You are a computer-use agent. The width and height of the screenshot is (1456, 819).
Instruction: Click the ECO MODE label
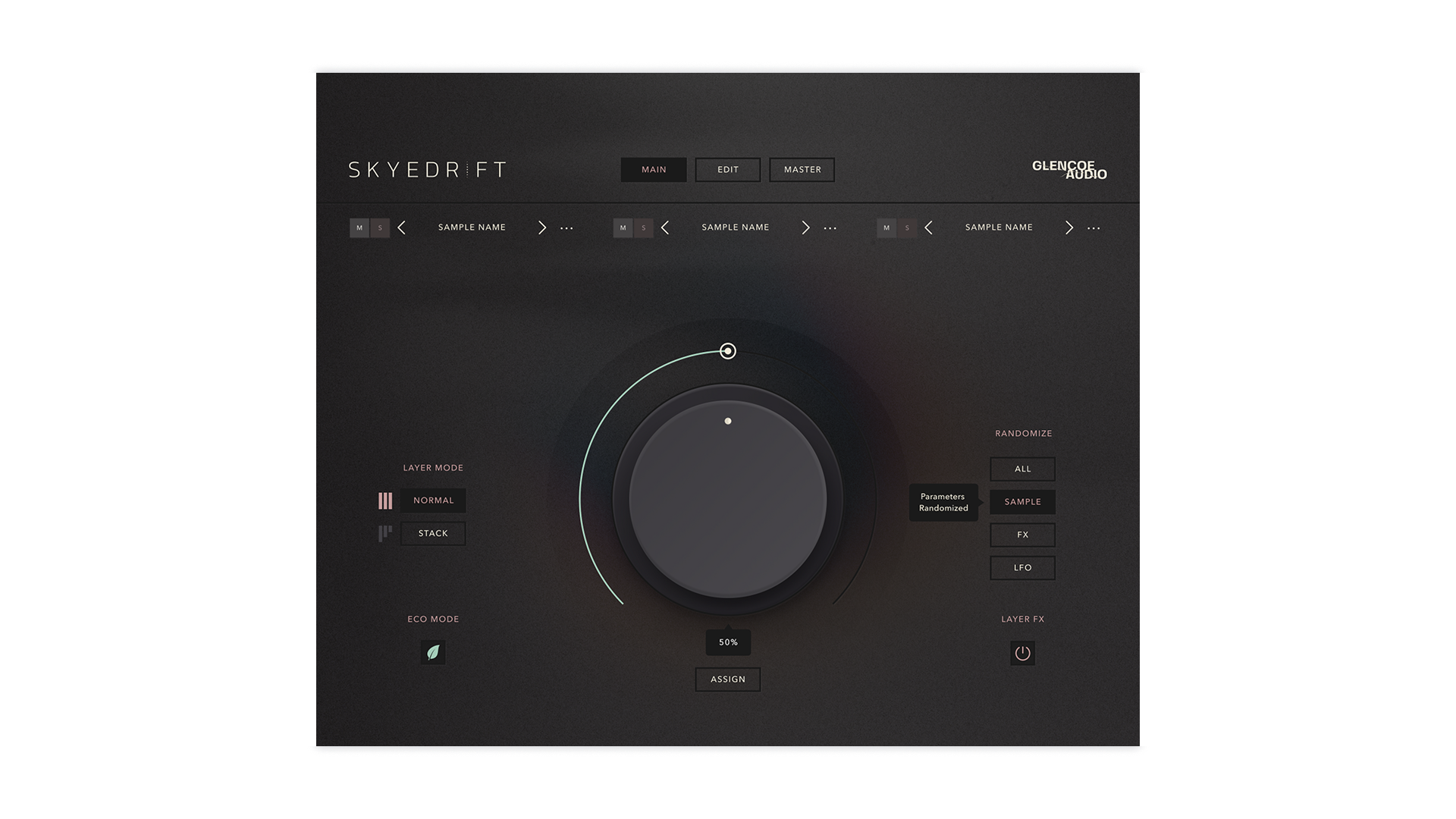(x=433, y=620)
